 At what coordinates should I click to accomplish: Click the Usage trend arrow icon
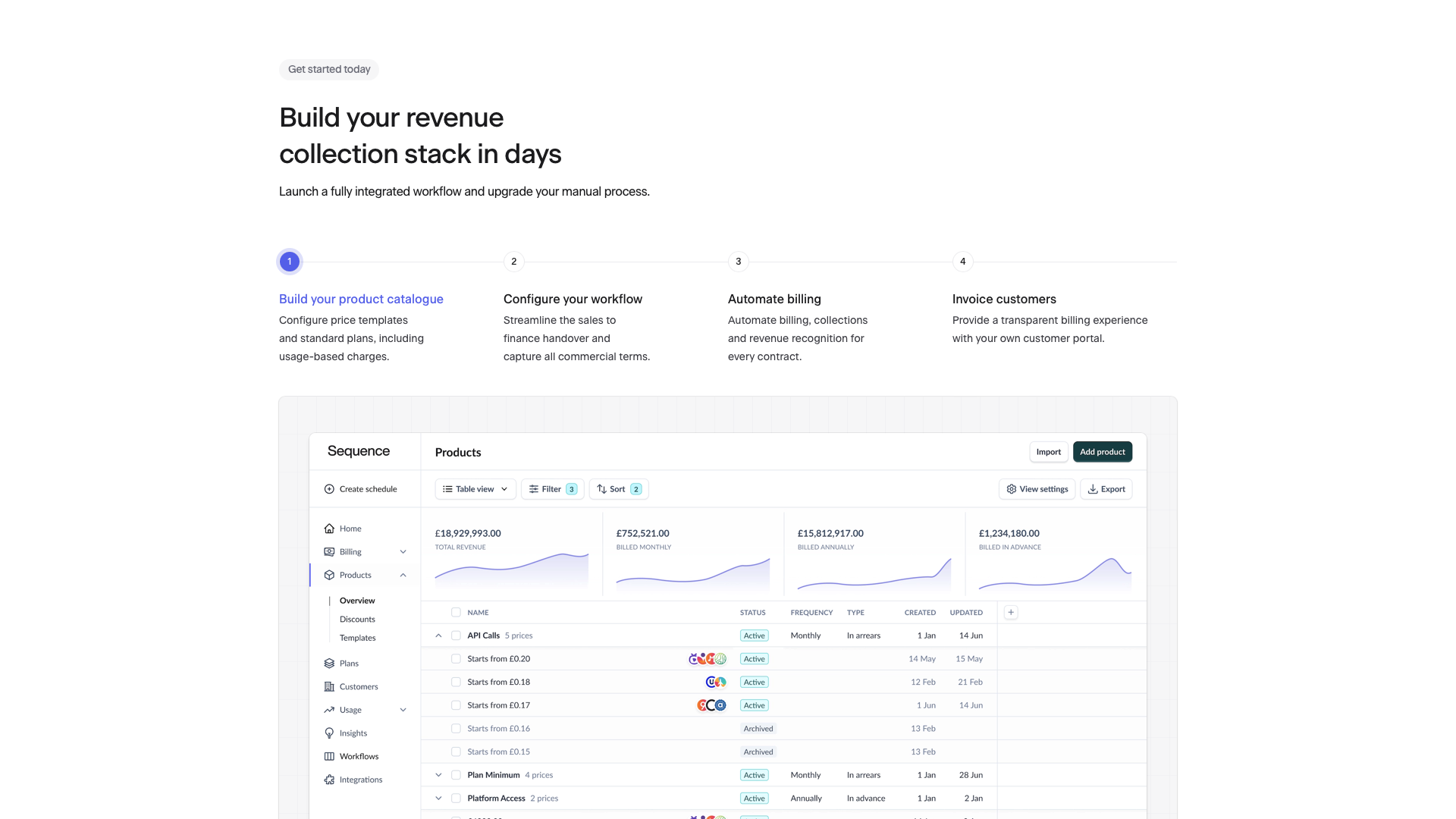(x=329, y=710)
